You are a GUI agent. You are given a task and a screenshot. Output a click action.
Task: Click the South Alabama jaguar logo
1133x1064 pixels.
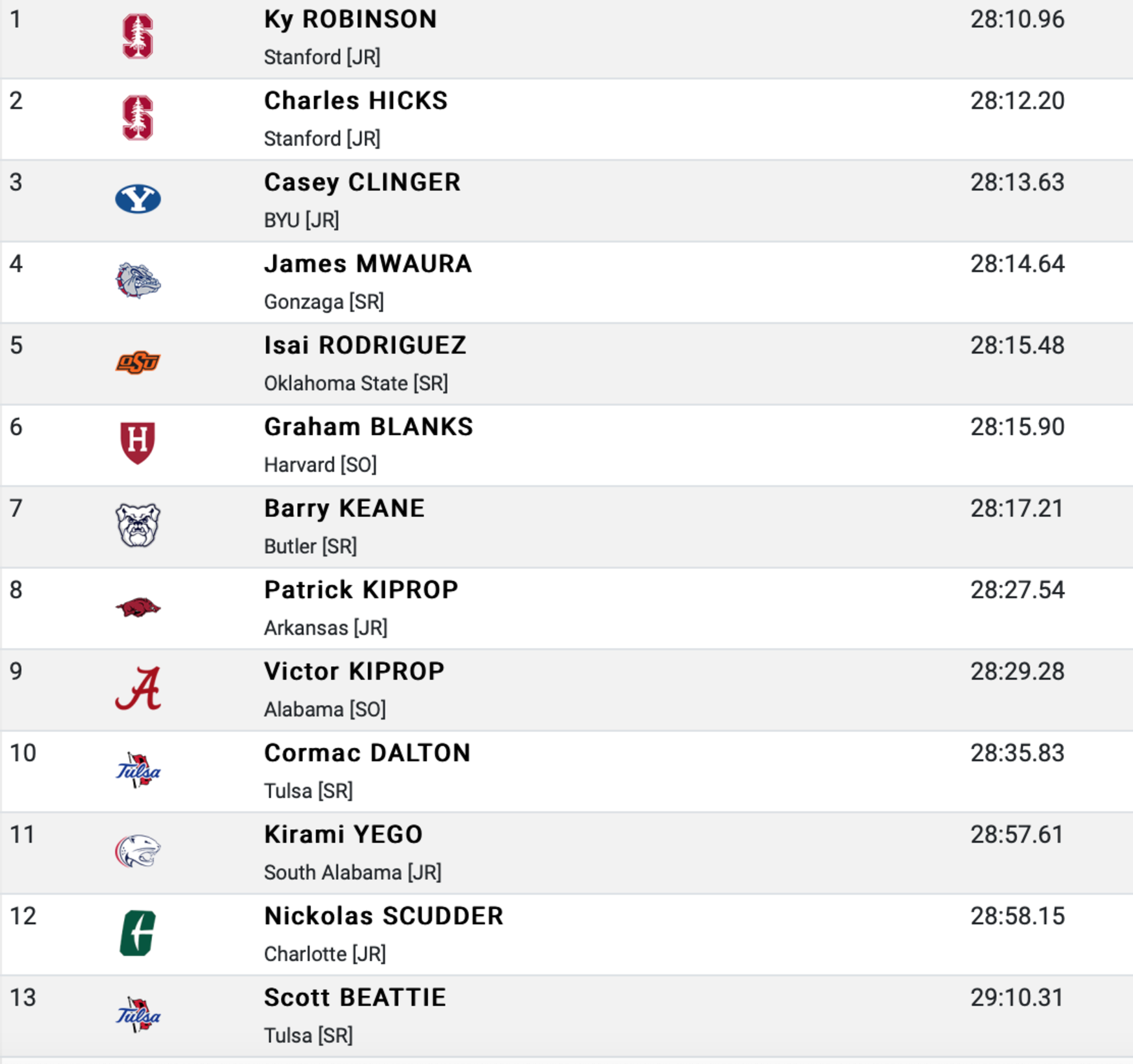click(137, 851)
